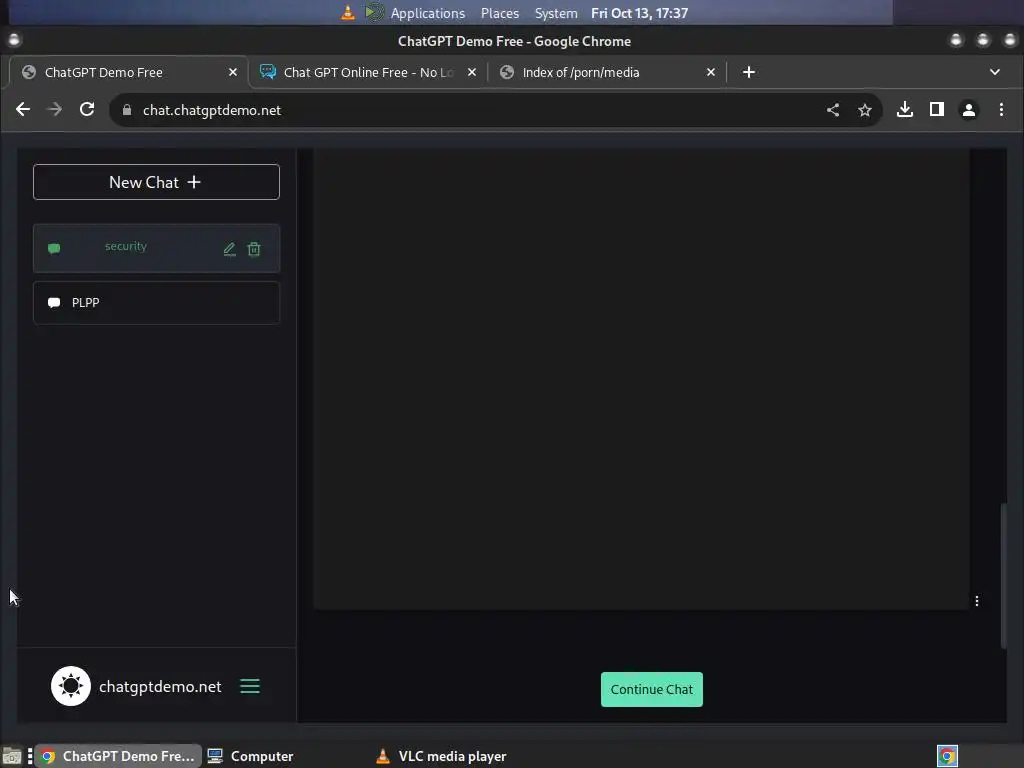This screenshot has width=1024, height=768.
Task: Open the Applications menu
Action: (x=428, y=13)
